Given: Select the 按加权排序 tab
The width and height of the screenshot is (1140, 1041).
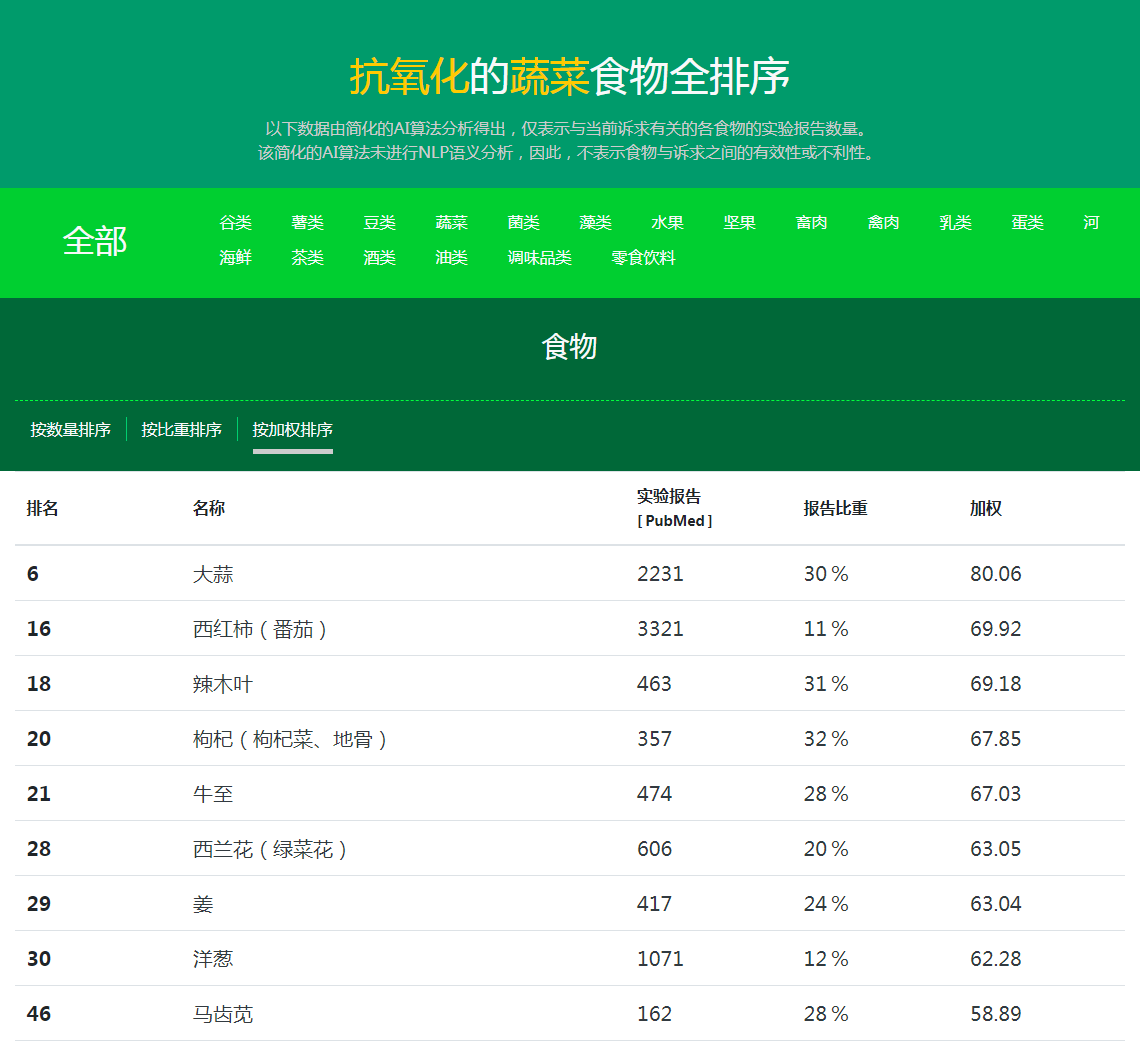Looking at the screenshot, I should pos(292,430).
